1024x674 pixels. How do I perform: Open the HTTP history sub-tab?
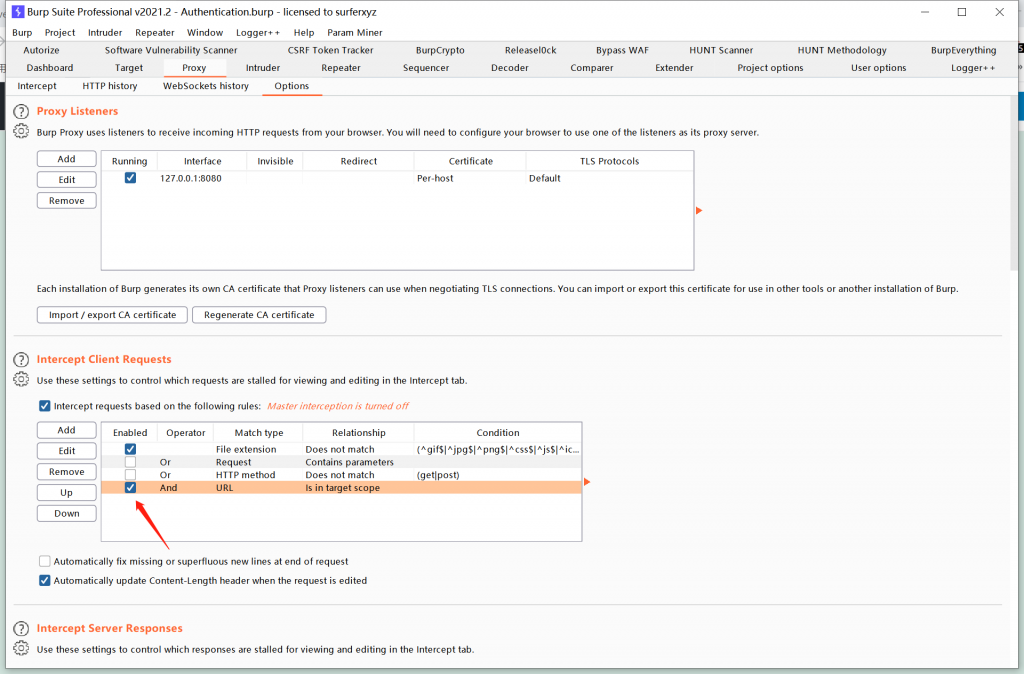(110, 86)
